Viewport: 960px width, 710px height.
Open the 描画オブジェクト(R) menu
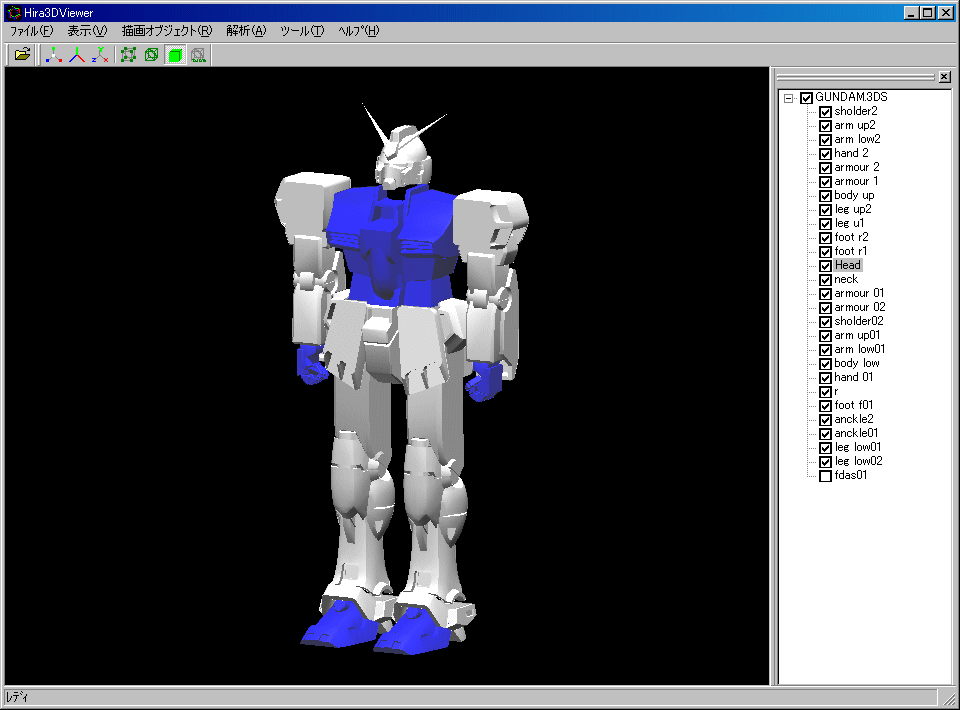(167, 31)
